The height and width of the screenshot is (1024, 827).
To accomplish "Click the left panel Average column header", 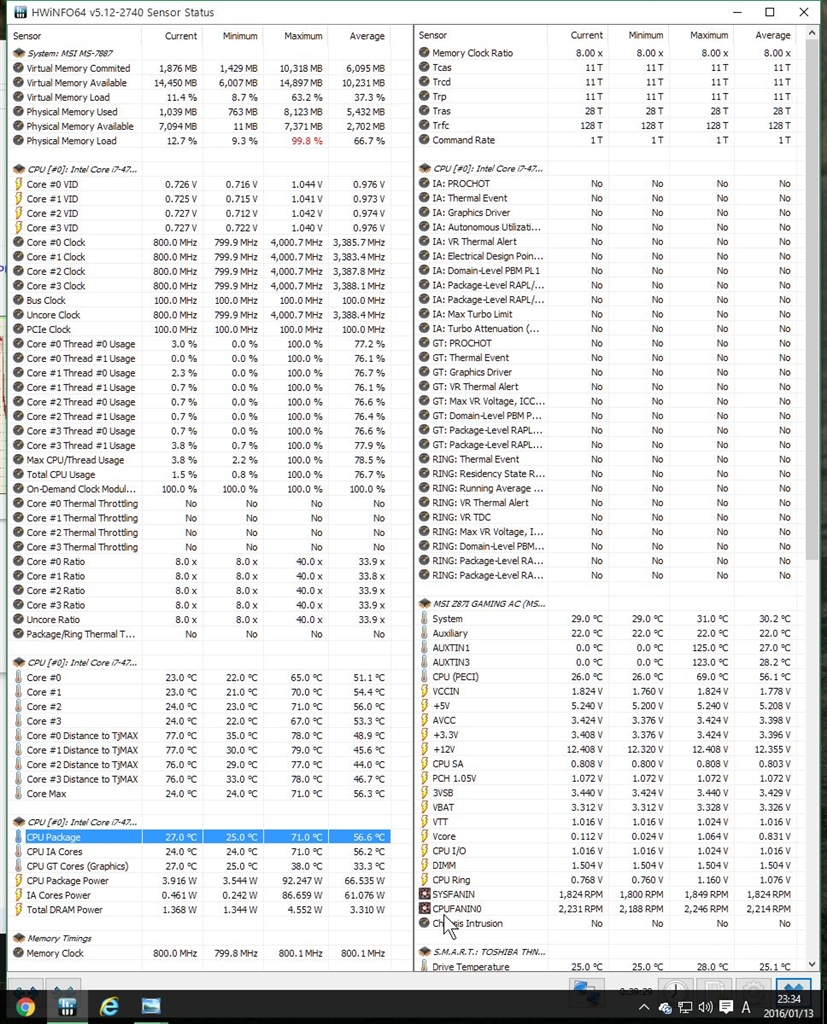I will pyautogui.click(x=359, y=36).
